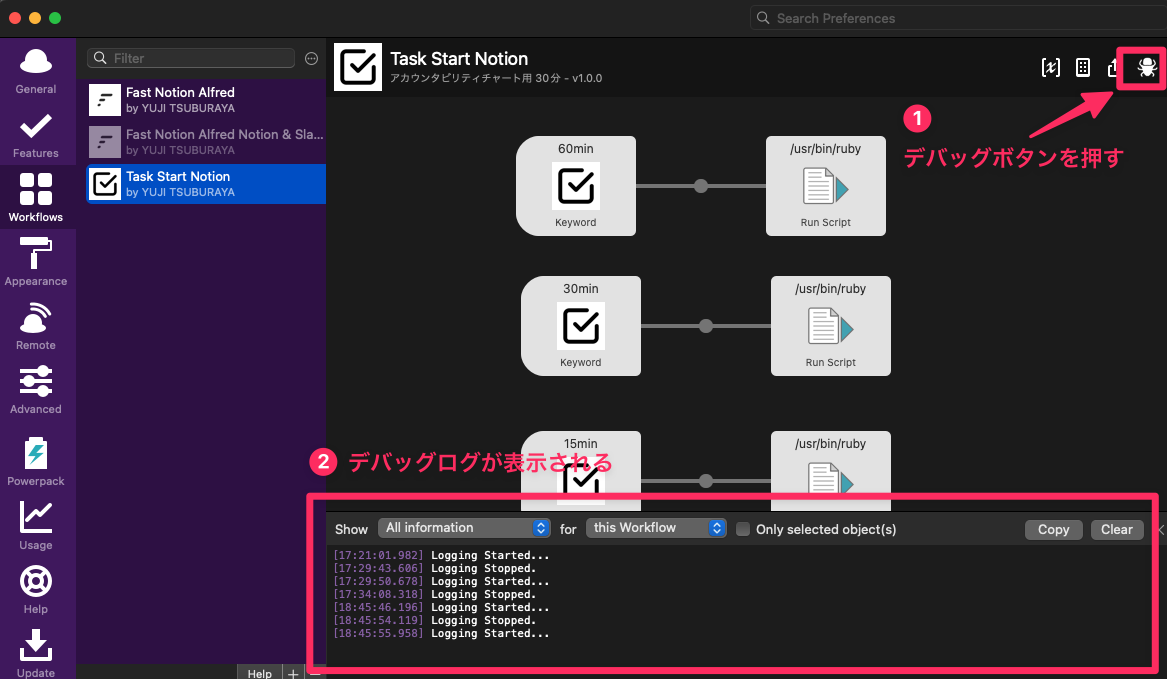1167x679 pixels.
Task: Select the Fast Notion Alfred workflow
Action: (x=206, y=100)
